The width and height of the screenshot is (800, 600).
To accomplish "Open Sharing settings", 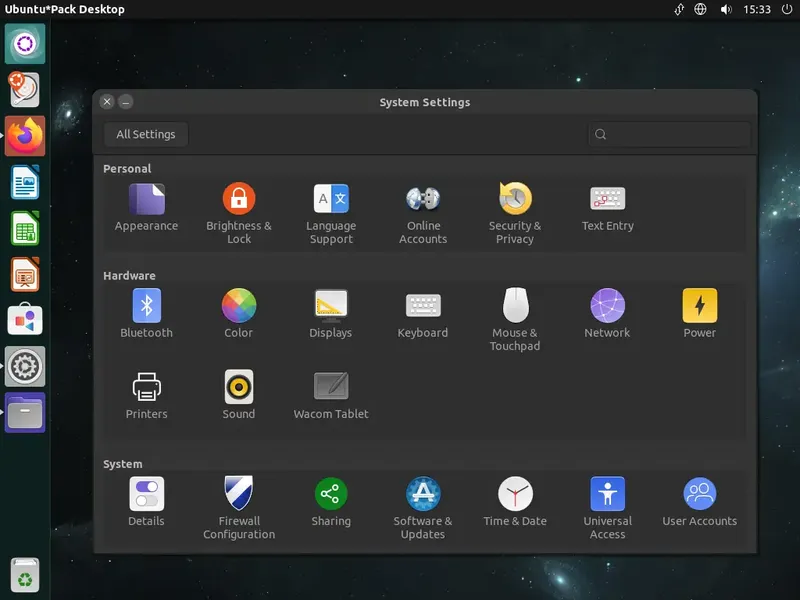I will [331, 502].
